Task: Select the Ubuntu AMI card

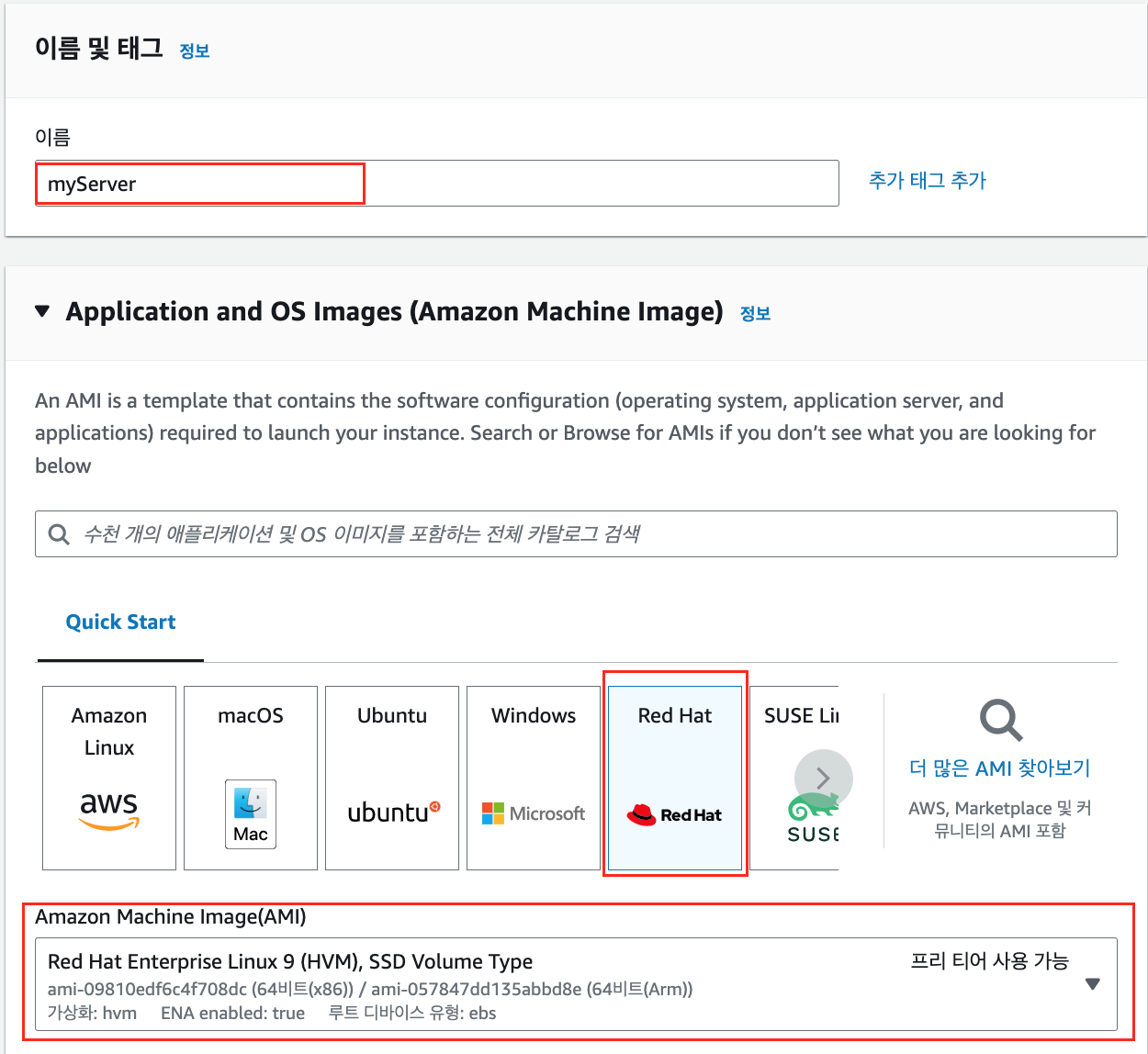Action: [x=392, y=778]
